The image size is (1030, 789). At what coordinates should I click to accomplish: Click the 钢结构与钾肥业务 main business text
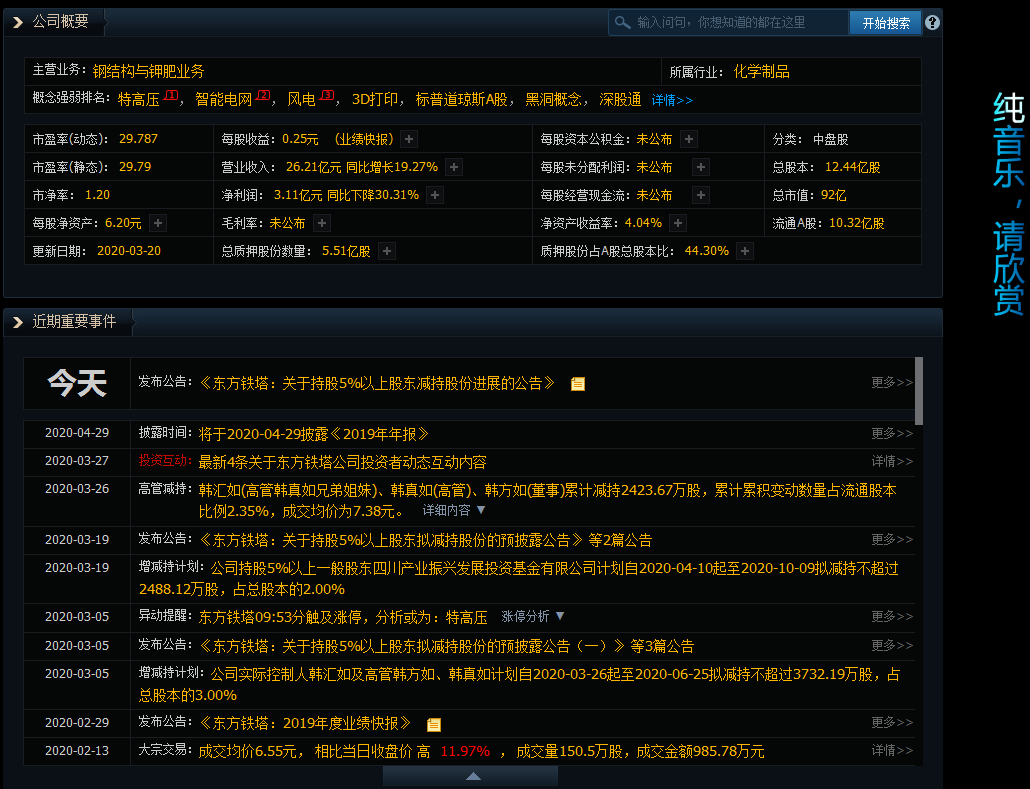(x=148, y=71)
